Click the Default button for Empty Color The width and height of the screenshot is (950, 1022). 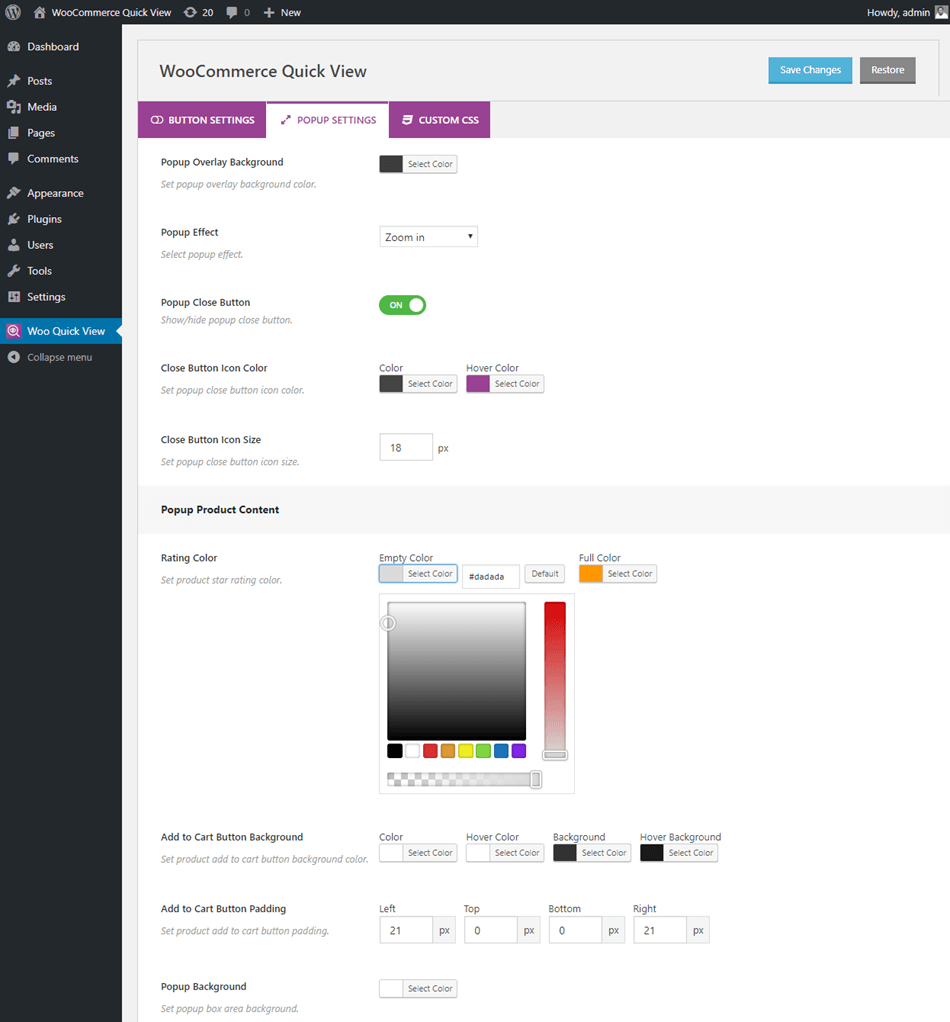[545, 574]
